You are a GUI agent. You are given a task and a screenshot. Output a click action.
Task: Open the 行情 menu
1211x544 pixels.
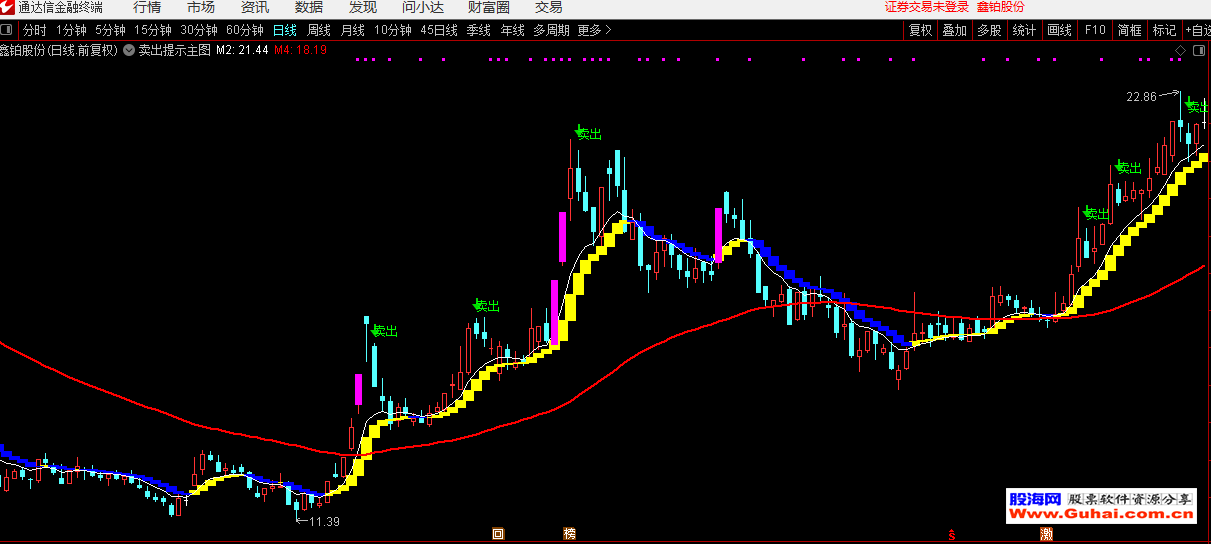147,7
